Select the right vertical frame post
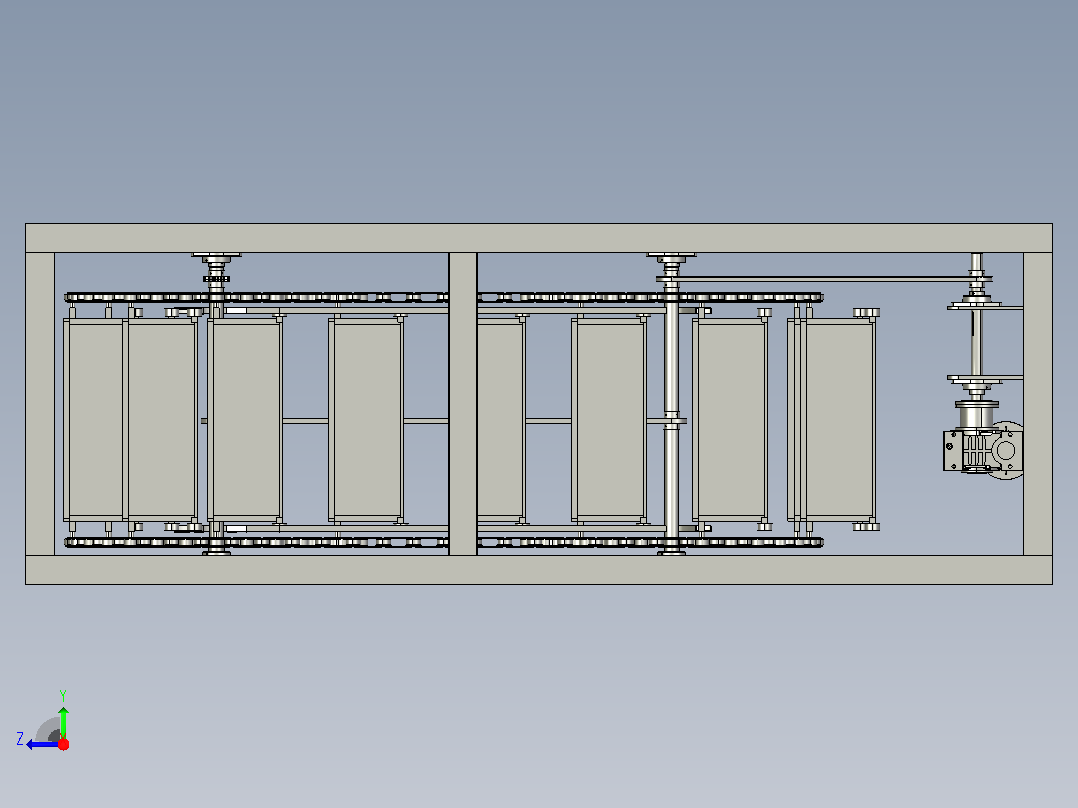 point(1037,404)
